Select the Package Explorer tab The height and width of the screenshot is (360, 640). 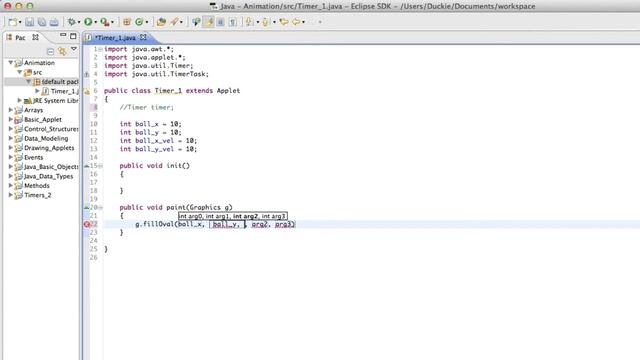(20, 38)
